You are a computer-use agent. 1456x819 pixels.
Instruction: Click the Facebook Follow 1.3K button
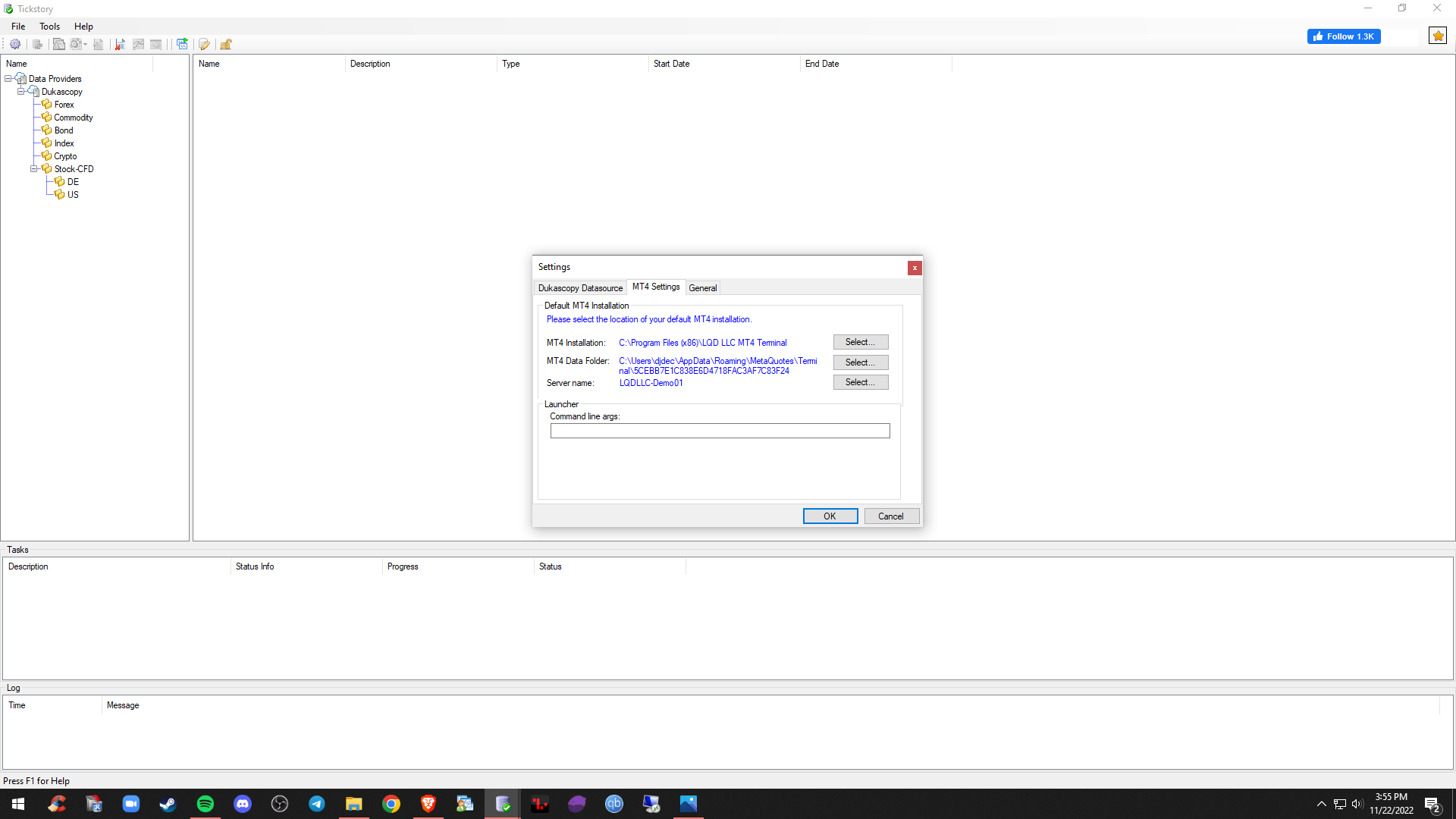[x=1344, y=36]
